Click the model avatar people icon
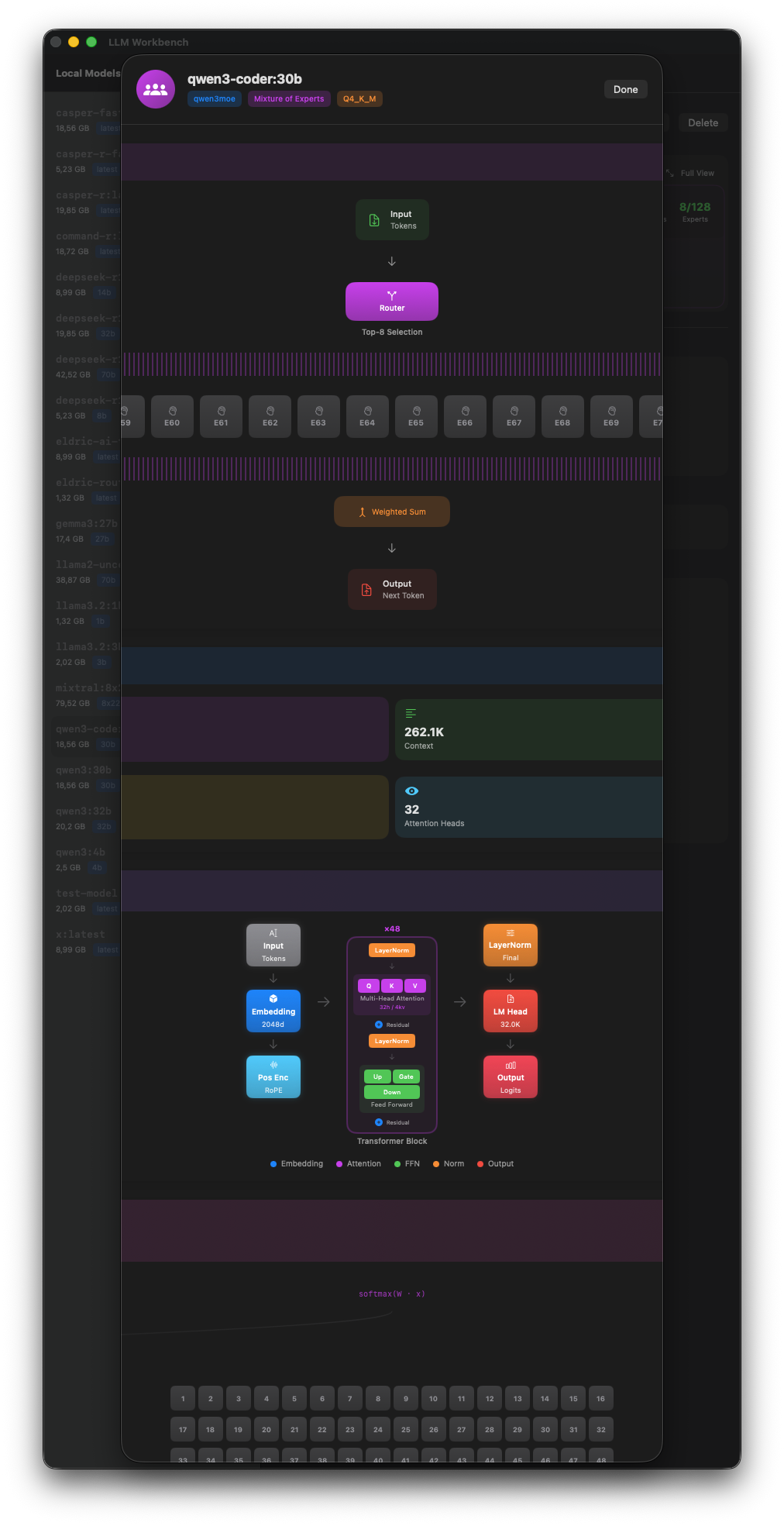This screenshot has width=784, height=1526. (156, 89)
